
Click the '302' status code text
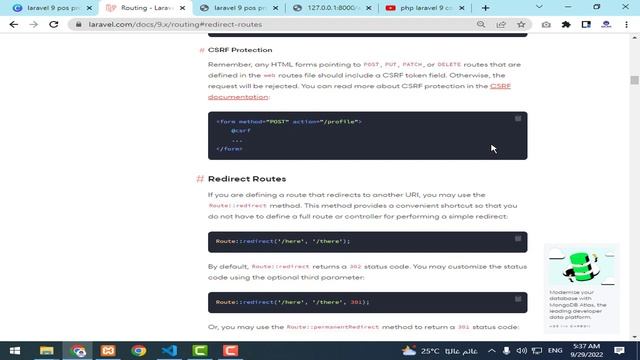[x=356, y=267]
